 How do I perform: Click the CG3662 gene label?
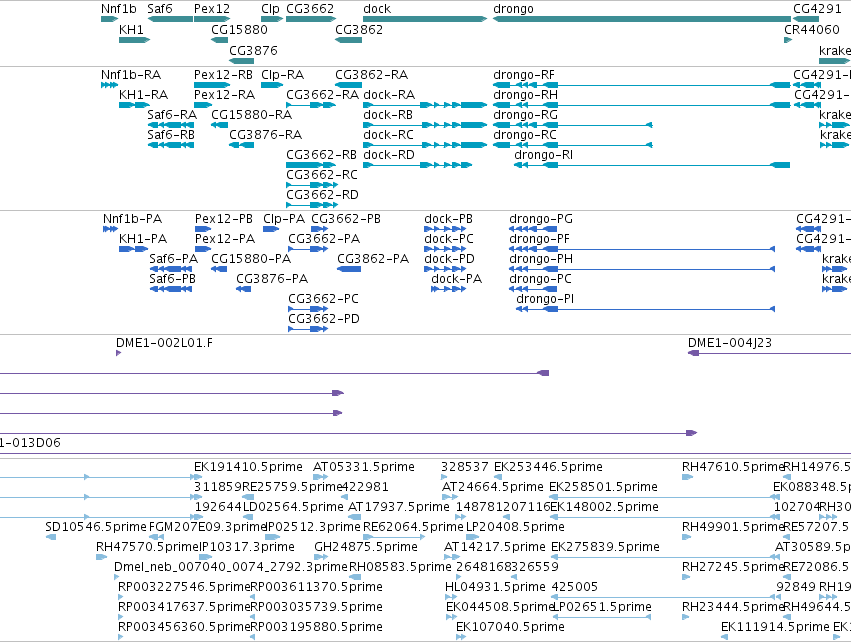pos(310,9)
